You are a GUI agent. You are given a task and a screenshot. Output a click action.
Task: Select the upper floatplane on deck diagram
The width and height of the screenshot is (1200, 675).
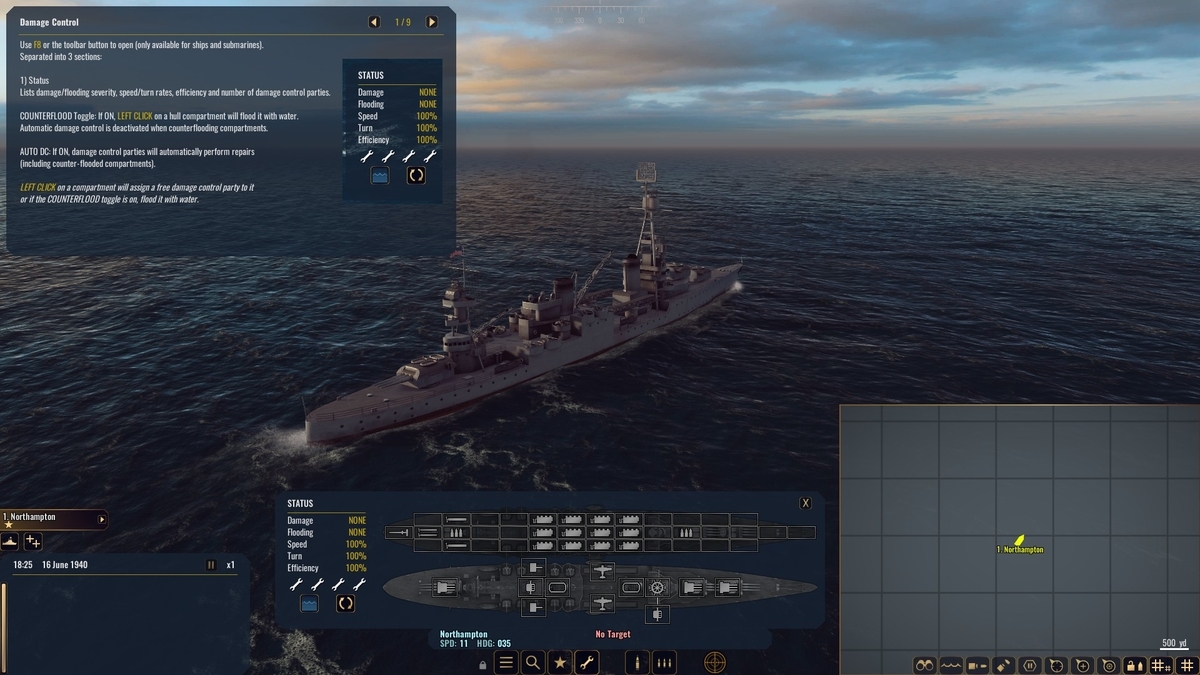point(601,570)
